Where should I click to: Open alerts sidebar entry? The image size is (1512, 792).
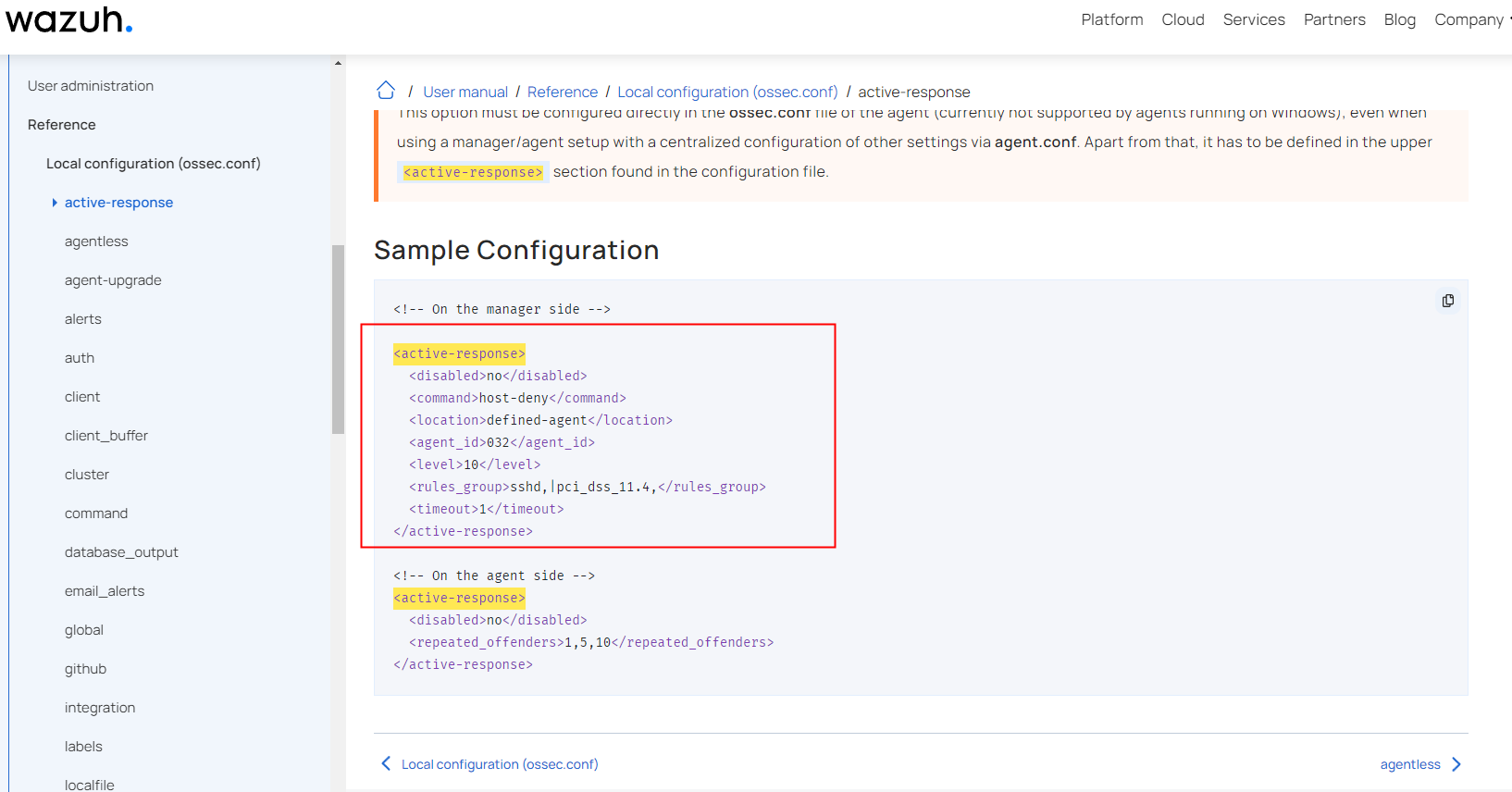[83, 319]
